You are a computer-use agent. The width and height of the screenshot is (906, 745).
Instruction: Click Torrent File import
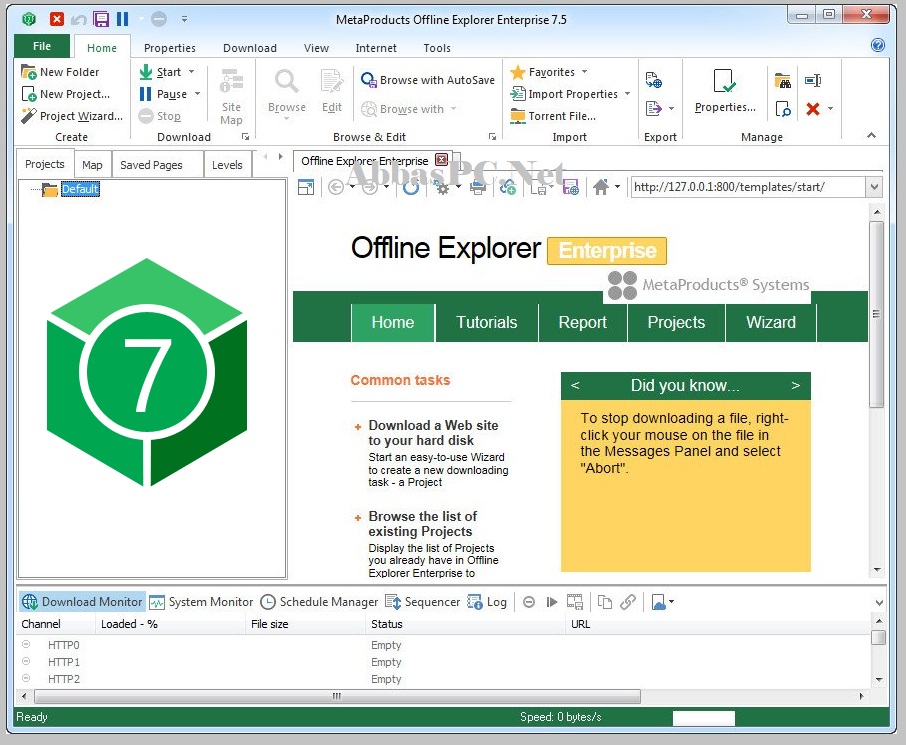553,116
